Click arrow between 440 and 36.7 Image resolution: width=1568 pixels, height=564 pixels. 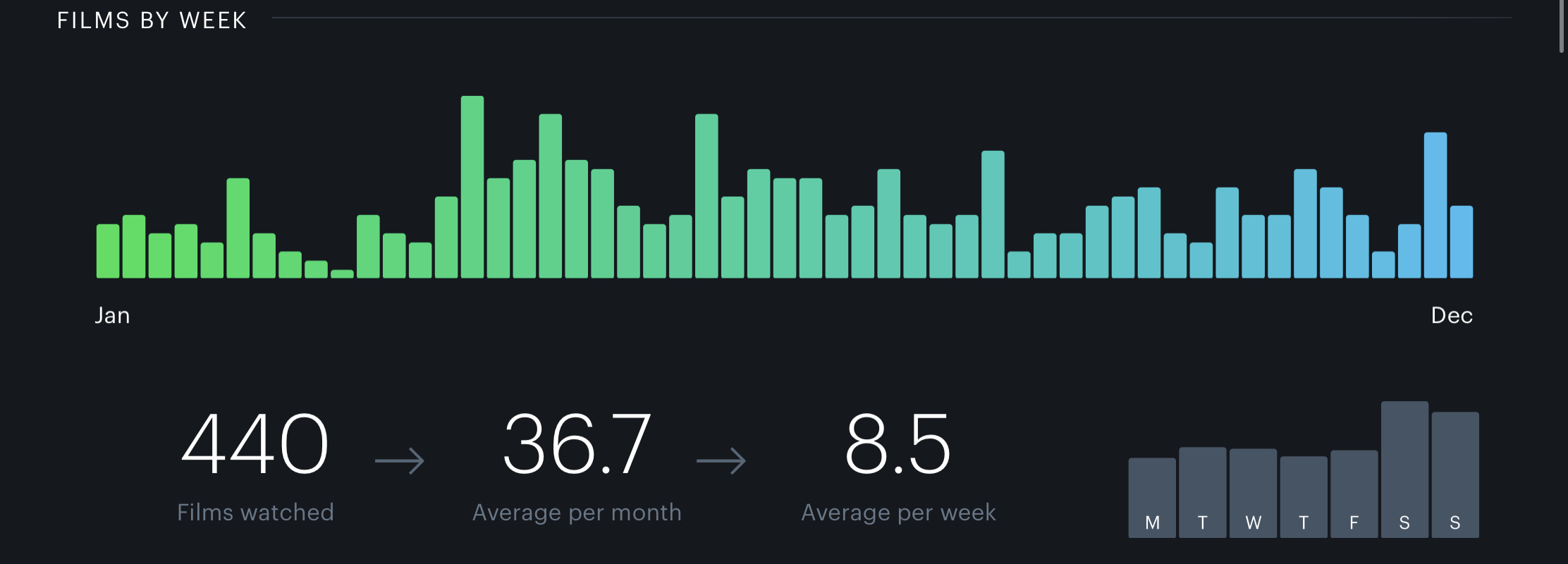pyautogui.click(x=400, y=461)
